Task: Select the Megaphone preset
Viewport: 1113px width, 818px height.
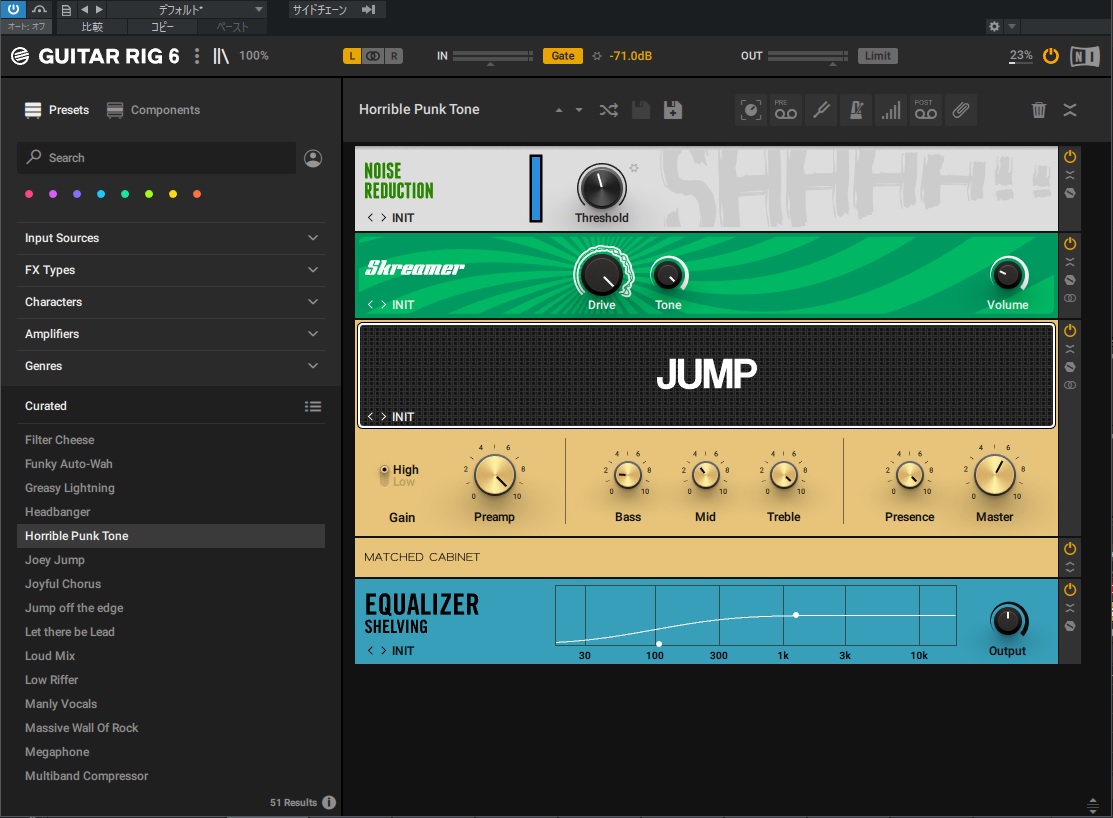Action: (57, 752)
